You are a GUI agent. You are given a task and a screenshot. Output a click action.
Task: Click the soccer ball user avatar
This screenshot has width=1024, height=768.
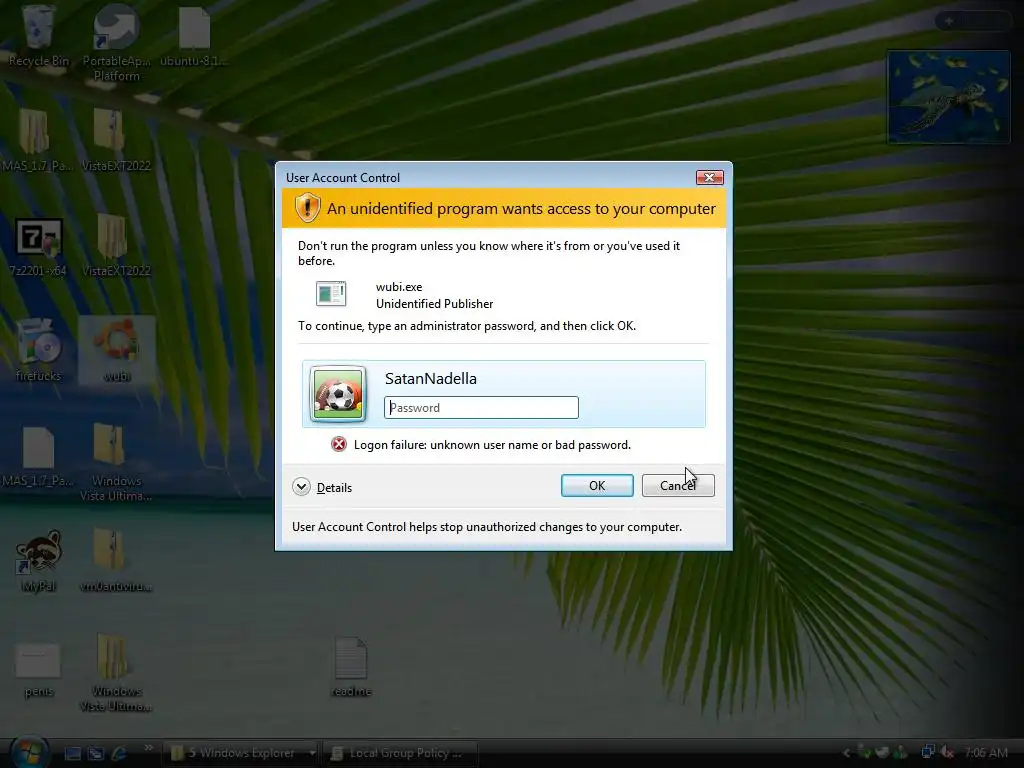(x=338, y=394)
